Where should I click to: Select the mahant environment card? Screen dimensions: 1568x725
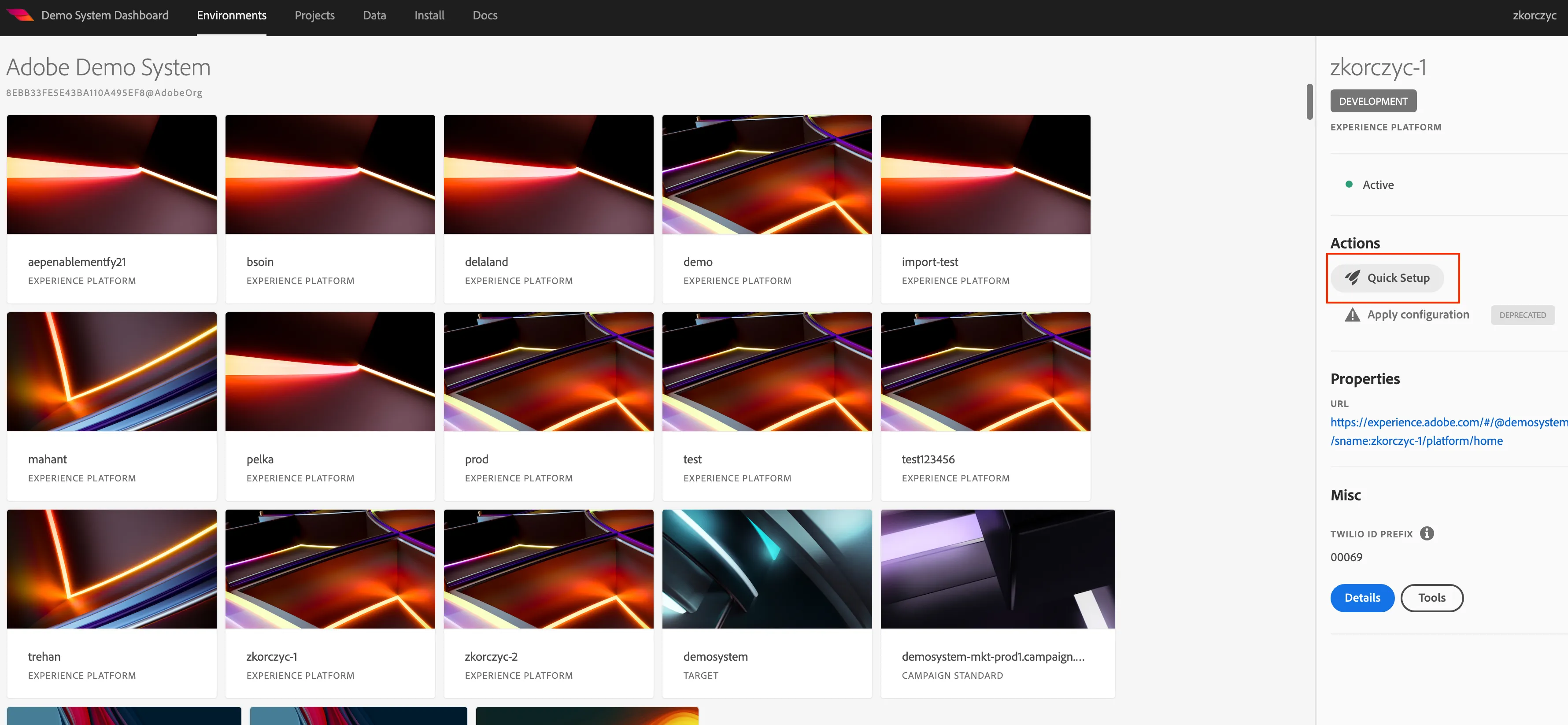pyautogui.click(x=112, y=406)
